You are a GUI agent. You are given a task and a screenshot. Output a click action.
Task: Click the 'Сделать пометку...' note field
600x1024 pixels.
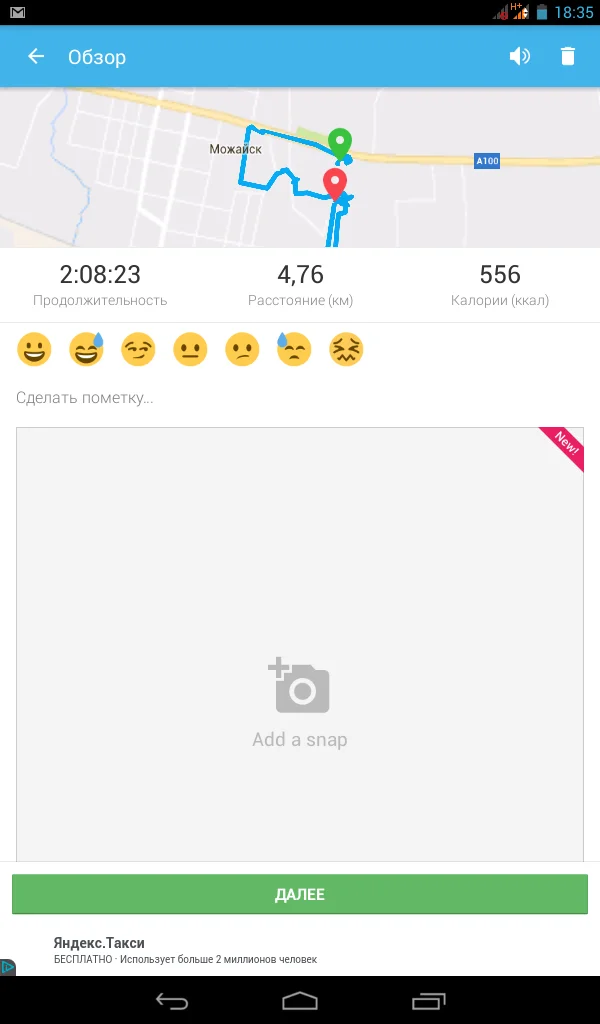click(300, 398)
